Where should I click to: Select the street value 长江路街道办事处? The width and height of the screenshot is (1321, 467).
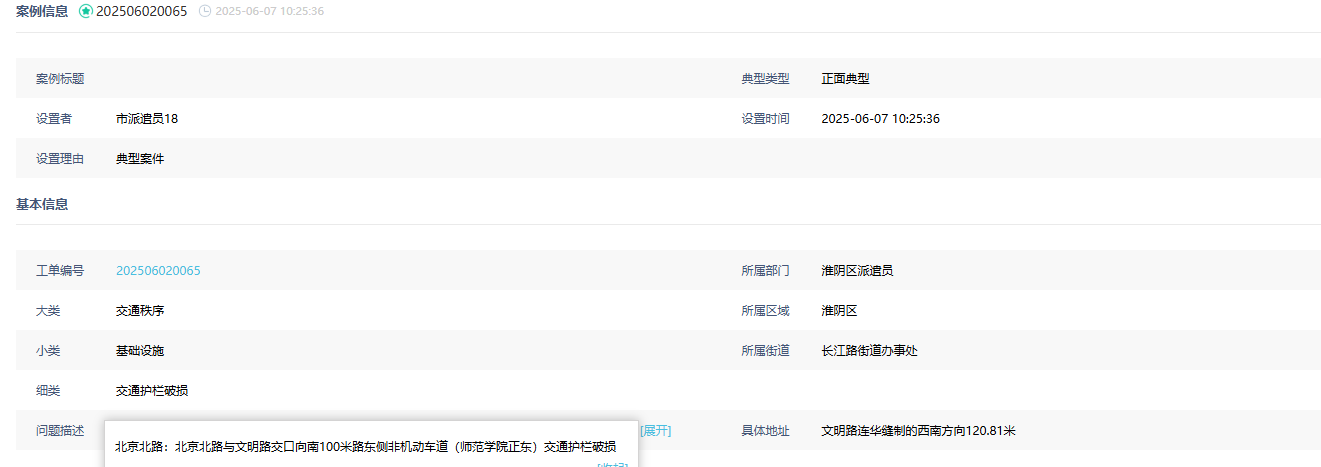coord(870,351)
